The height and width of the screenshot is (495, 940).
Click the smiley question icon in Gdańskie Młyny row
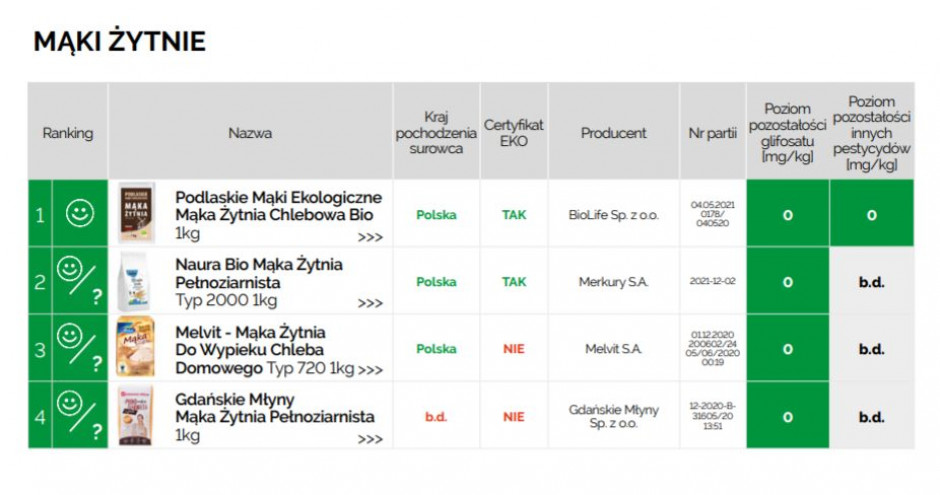(x=80, y=416)
